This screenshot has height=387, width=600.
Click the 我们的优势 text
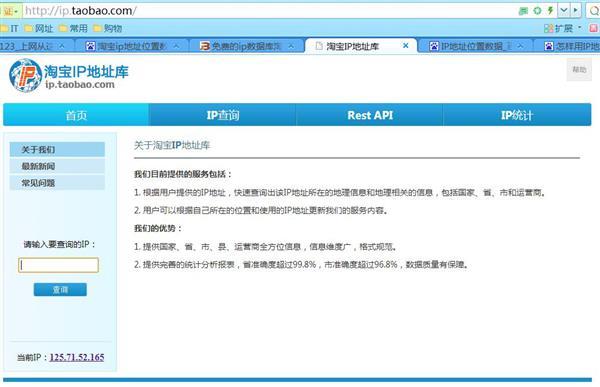click(x=158, y=229)
